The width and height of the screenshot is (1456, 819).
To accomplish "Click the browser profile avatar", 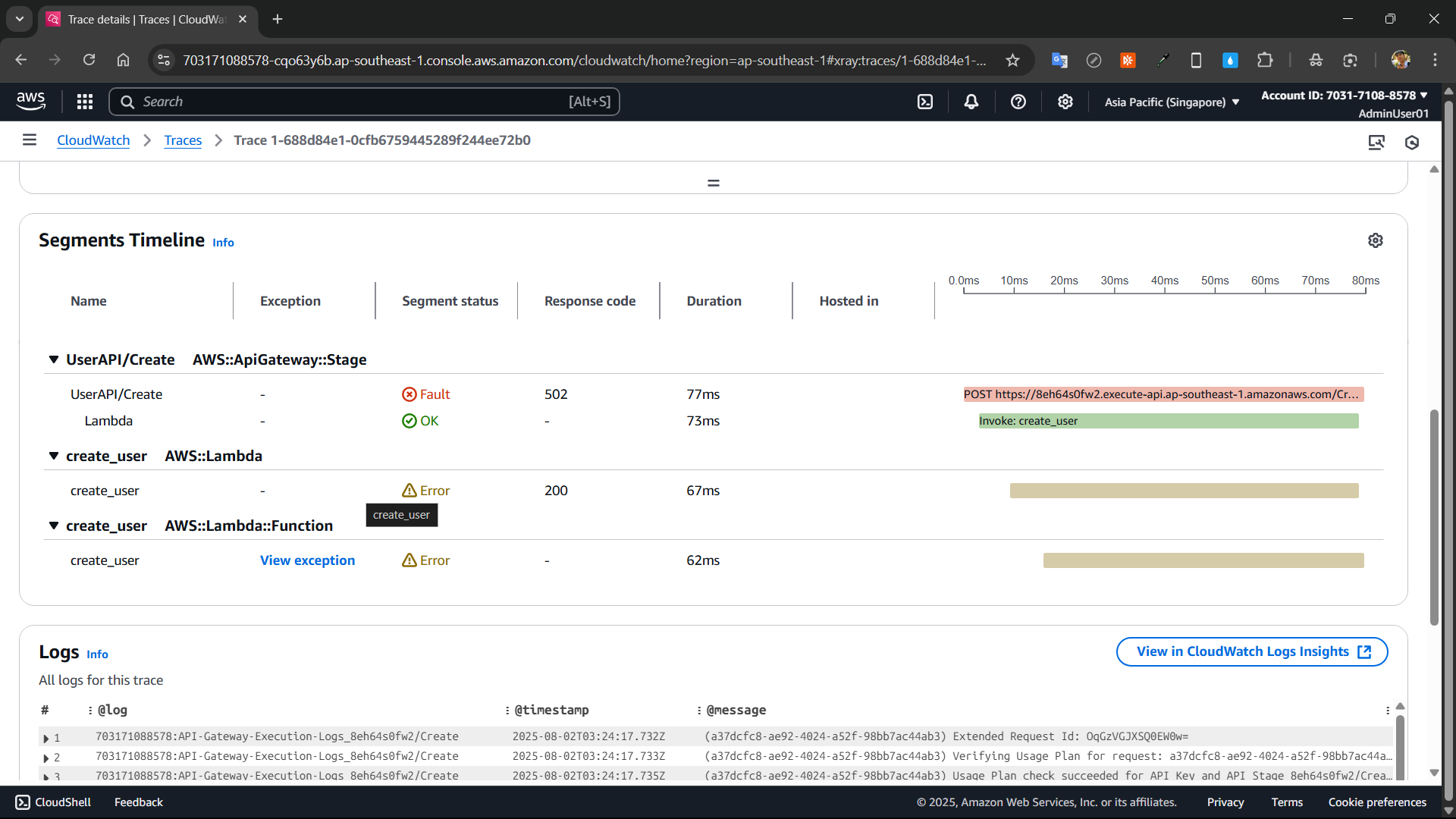I will 1401,60.
